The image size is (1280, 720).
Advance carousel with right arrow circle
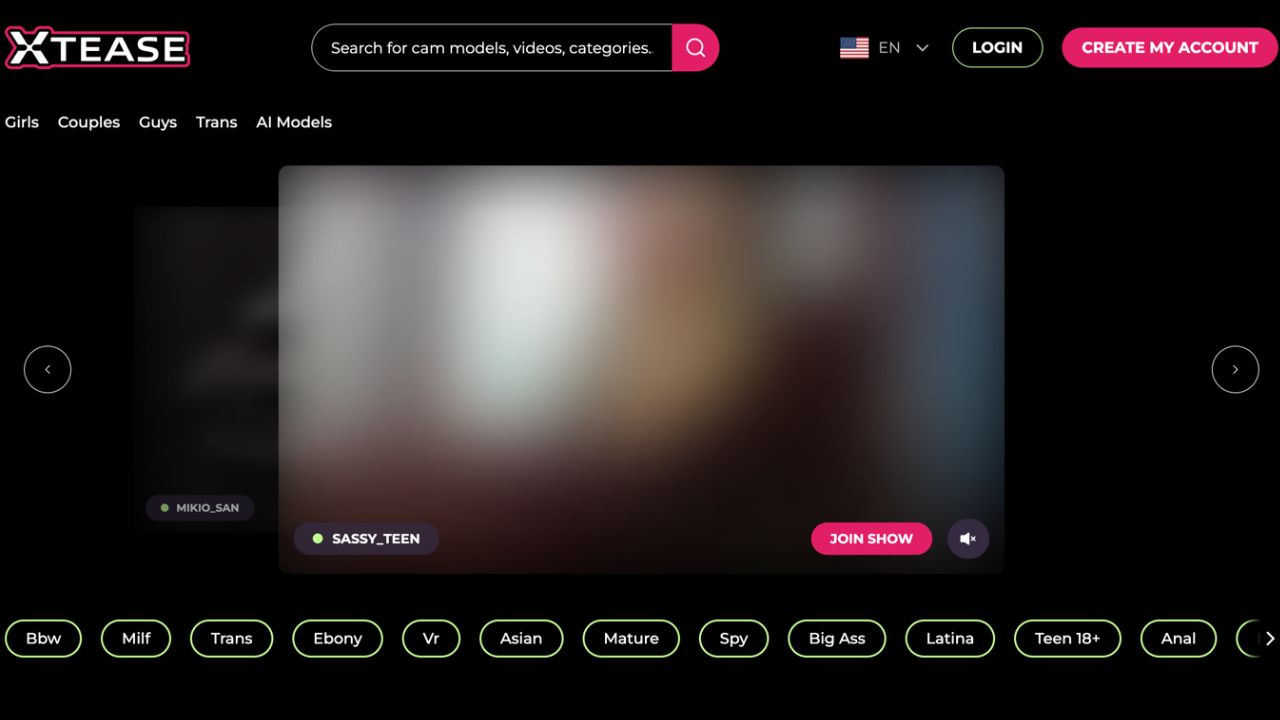pos(1235,369)
